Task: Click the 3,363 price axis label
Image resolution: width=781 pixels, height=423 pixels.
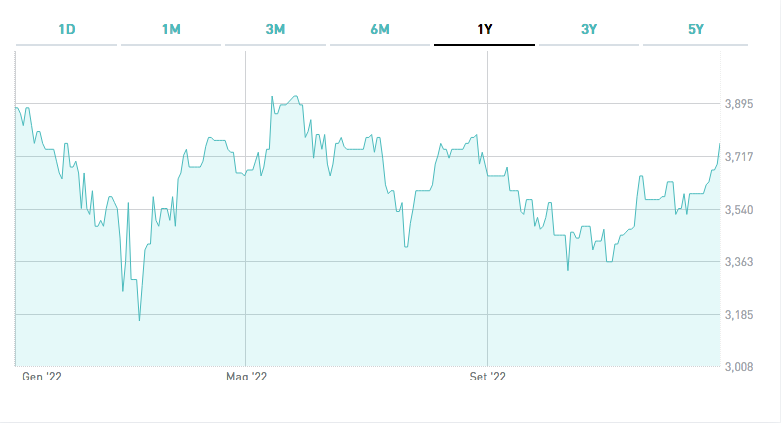Action: [x=742, y=262]
